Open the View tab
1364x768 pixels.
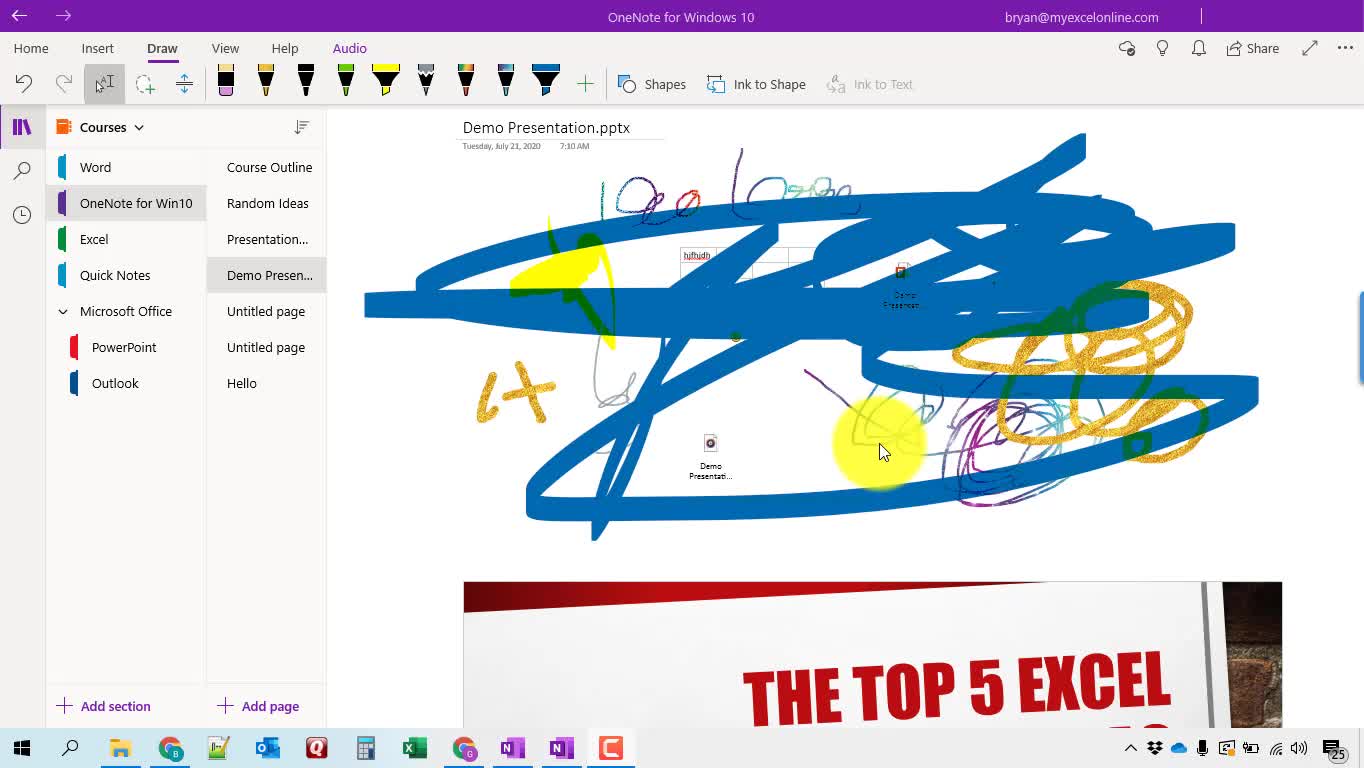225,48
